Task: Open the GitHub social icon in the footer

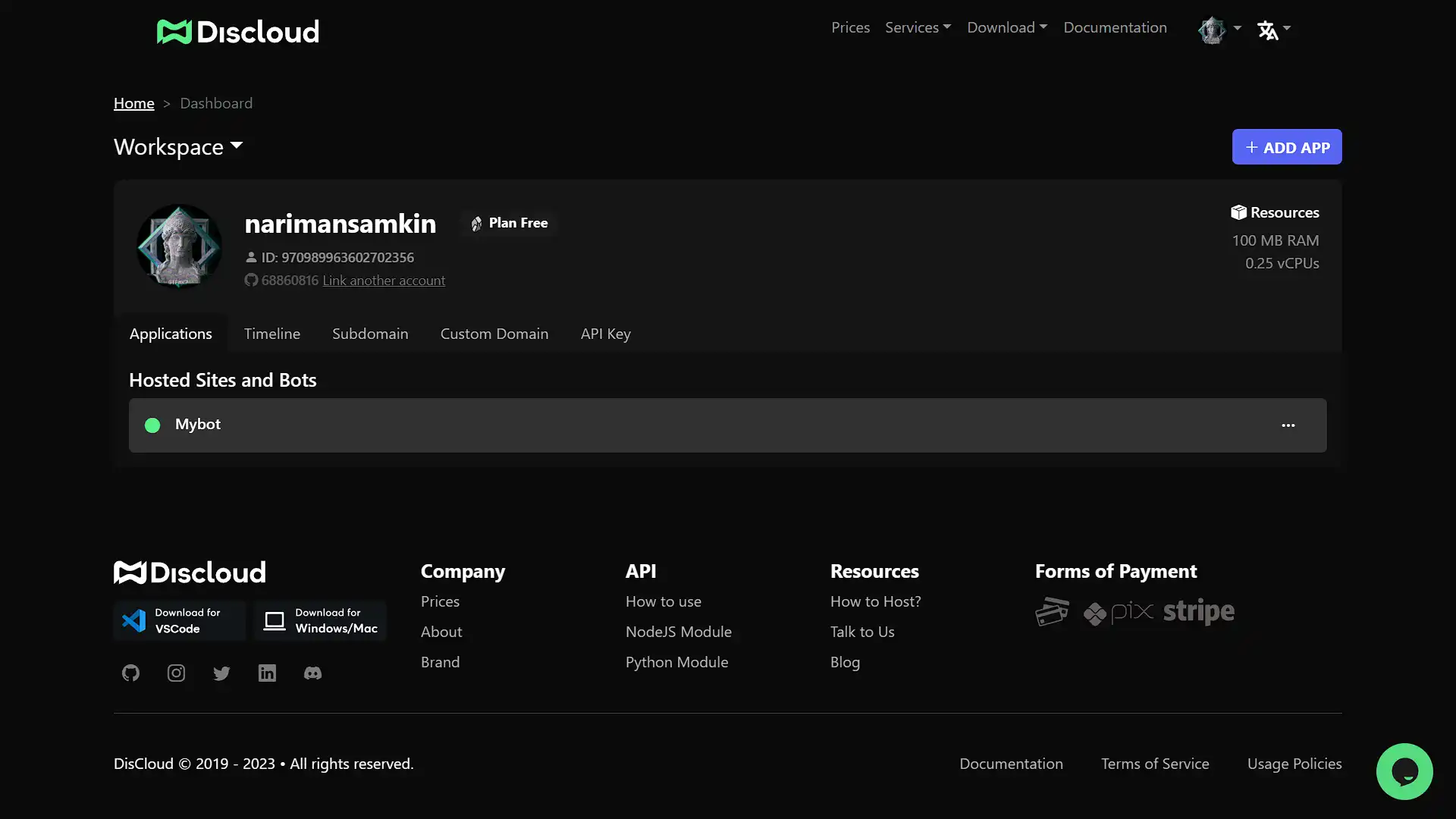Action: [130, 673]
